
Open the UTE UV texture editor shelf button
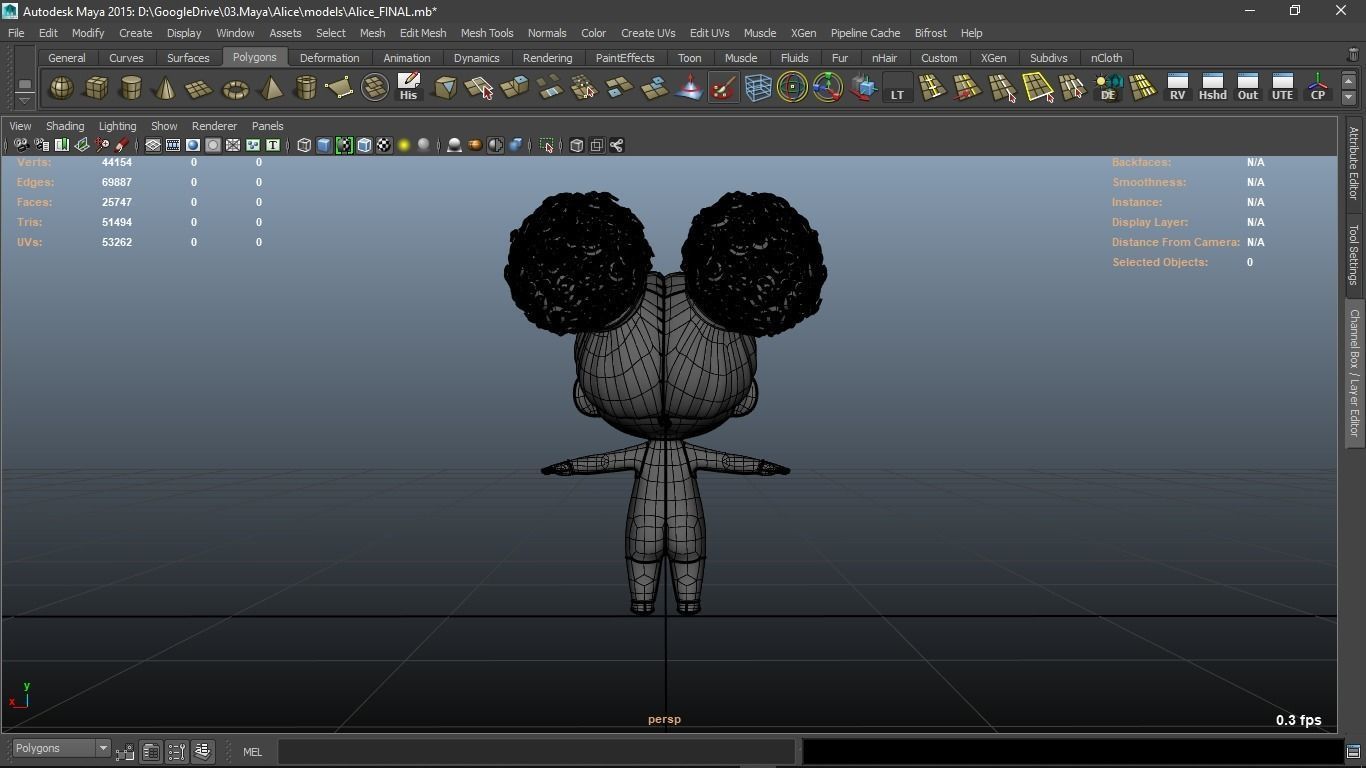click(1283, 88)
